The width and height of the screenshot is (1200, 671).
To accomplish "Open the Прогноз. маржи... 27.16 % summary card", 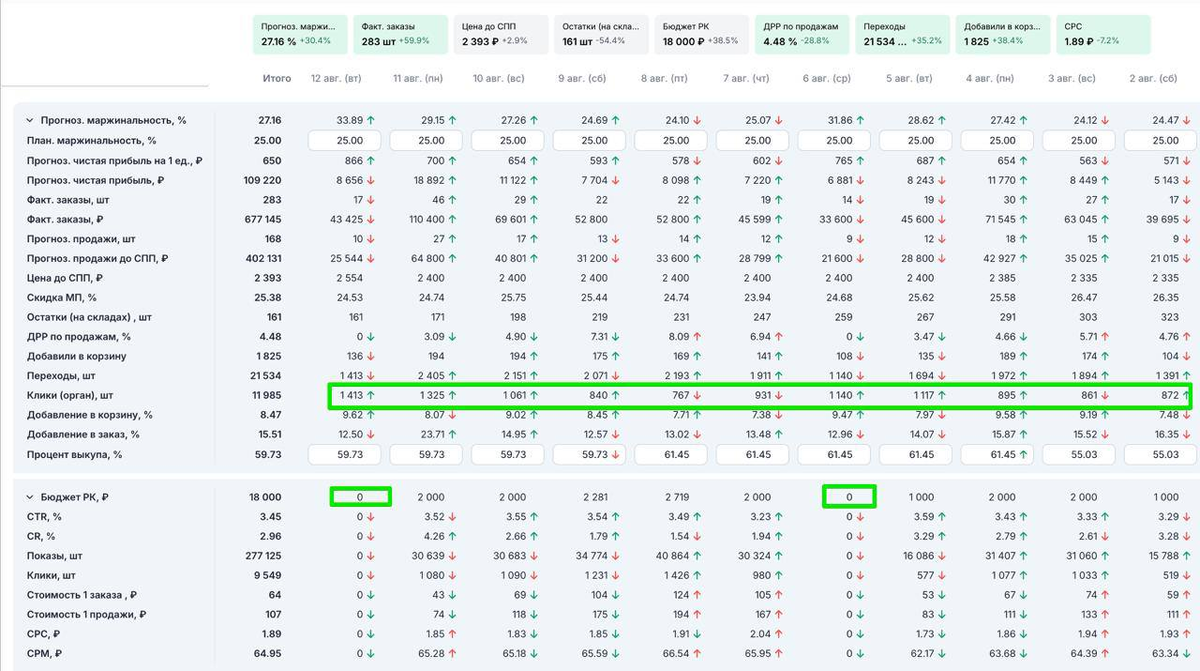I will click(x=300, y=34).
